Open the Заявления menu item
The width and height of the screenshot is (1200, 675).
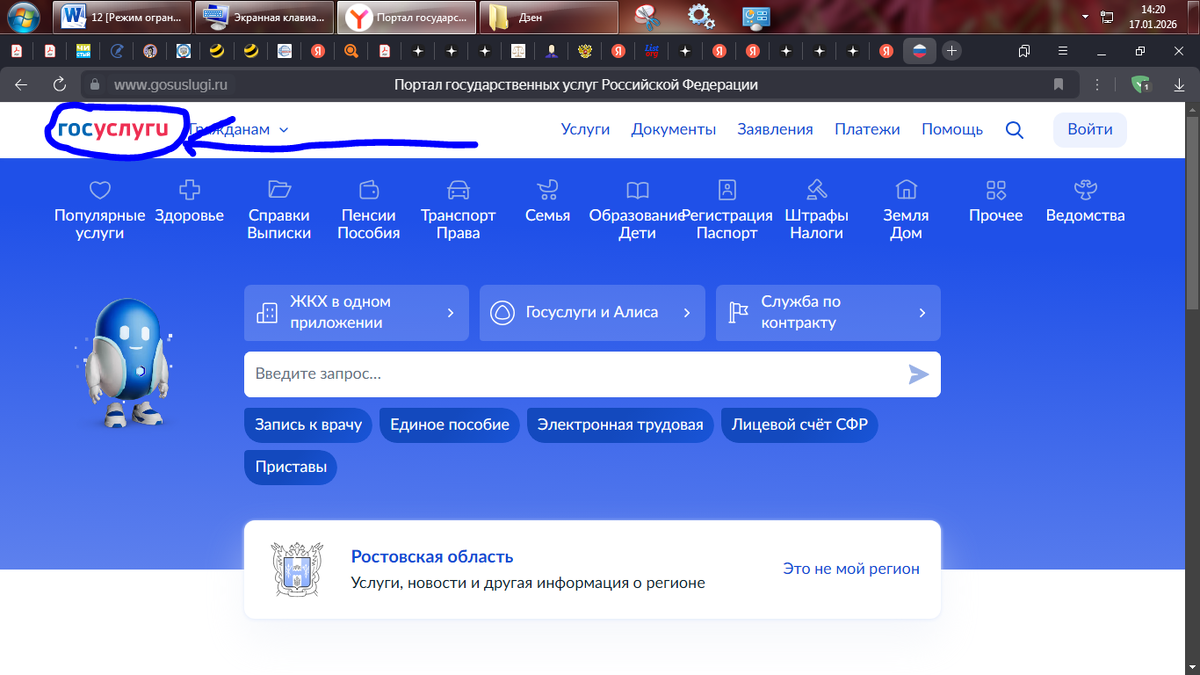[775, 129]
